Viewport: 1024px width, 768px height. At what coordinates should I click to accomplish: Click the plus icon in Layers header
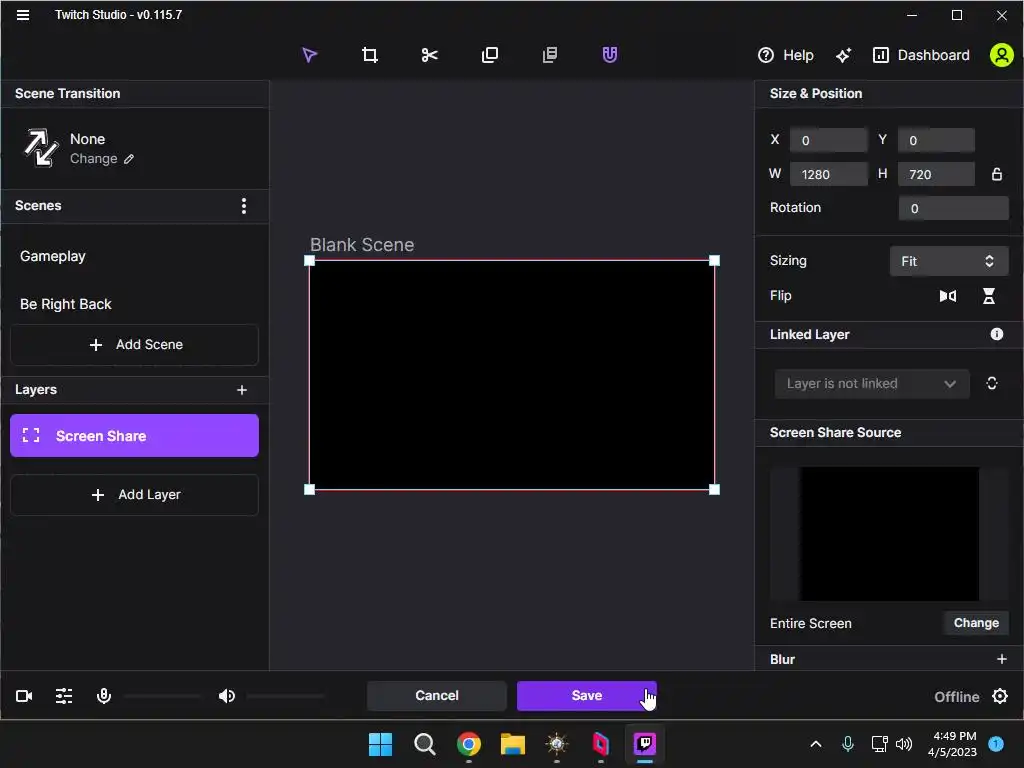coord(242,390)
